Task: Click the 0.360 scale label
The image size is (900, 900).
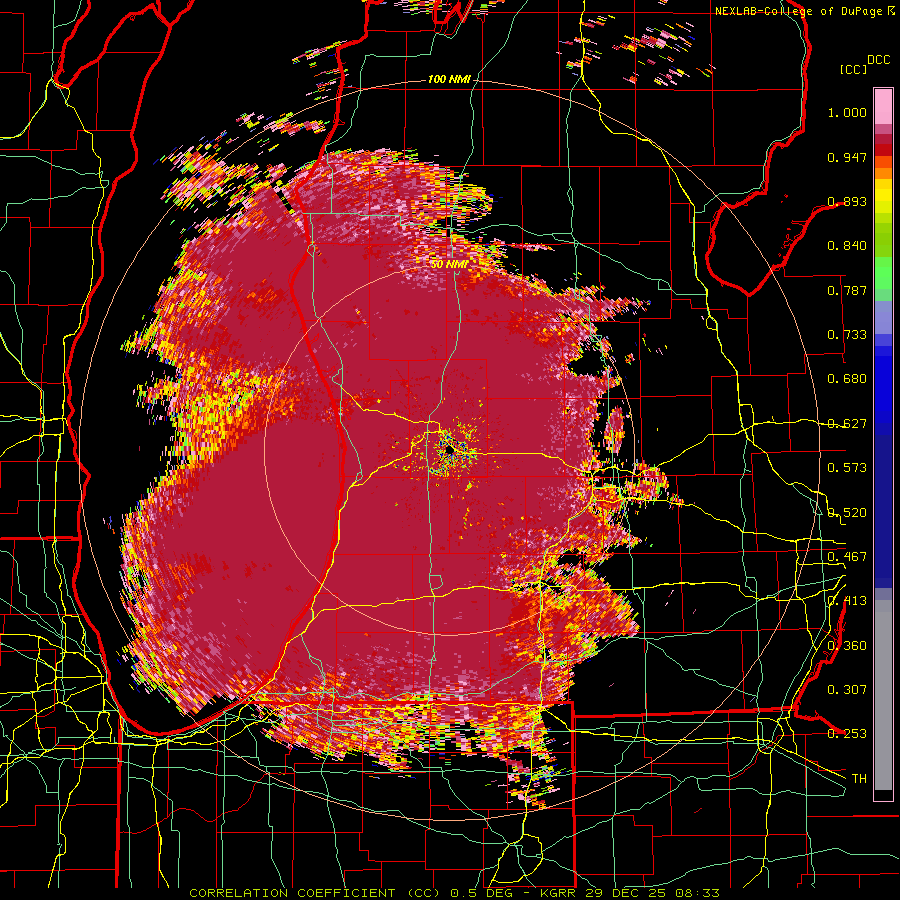Action: click(847, 646)
